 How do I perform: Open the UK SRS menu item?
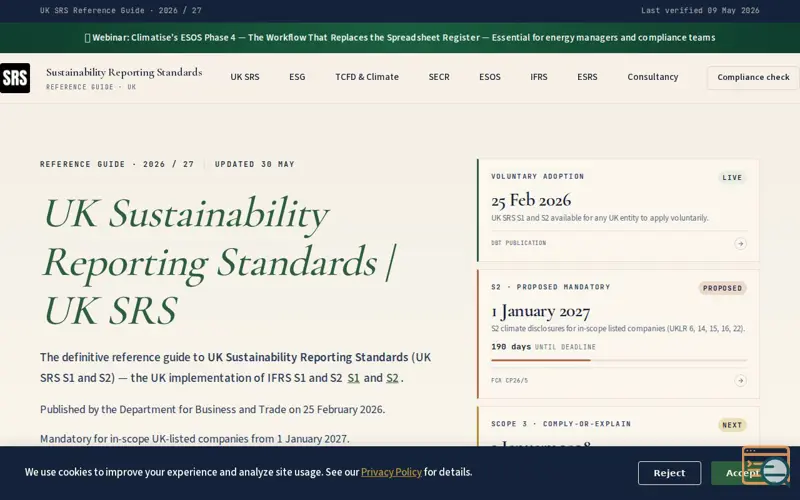coord(245,77)
